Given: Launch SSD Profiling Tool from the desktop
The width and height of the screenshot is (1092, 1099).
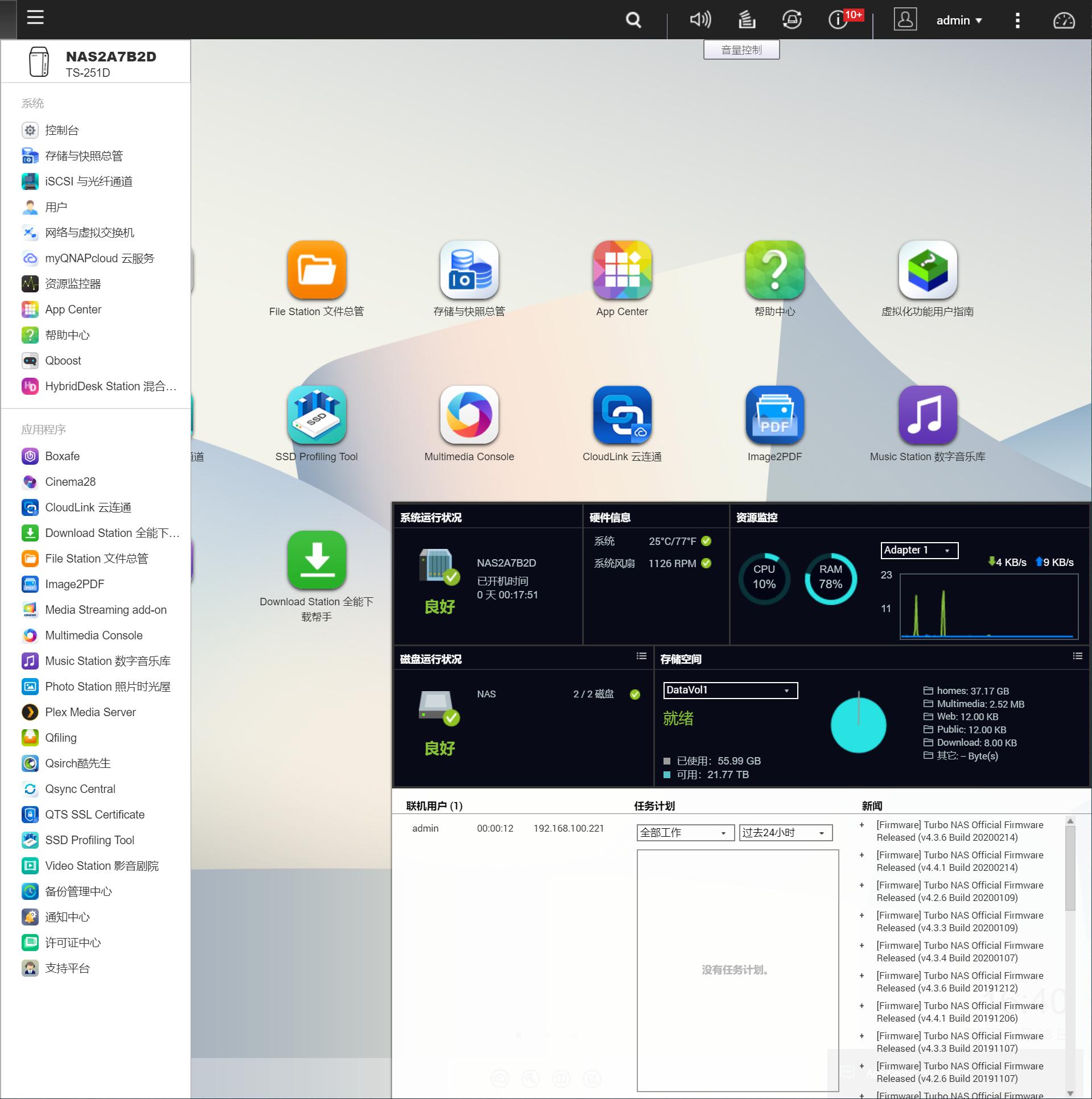Looking at the screenshot, I should tap(316, 415).
